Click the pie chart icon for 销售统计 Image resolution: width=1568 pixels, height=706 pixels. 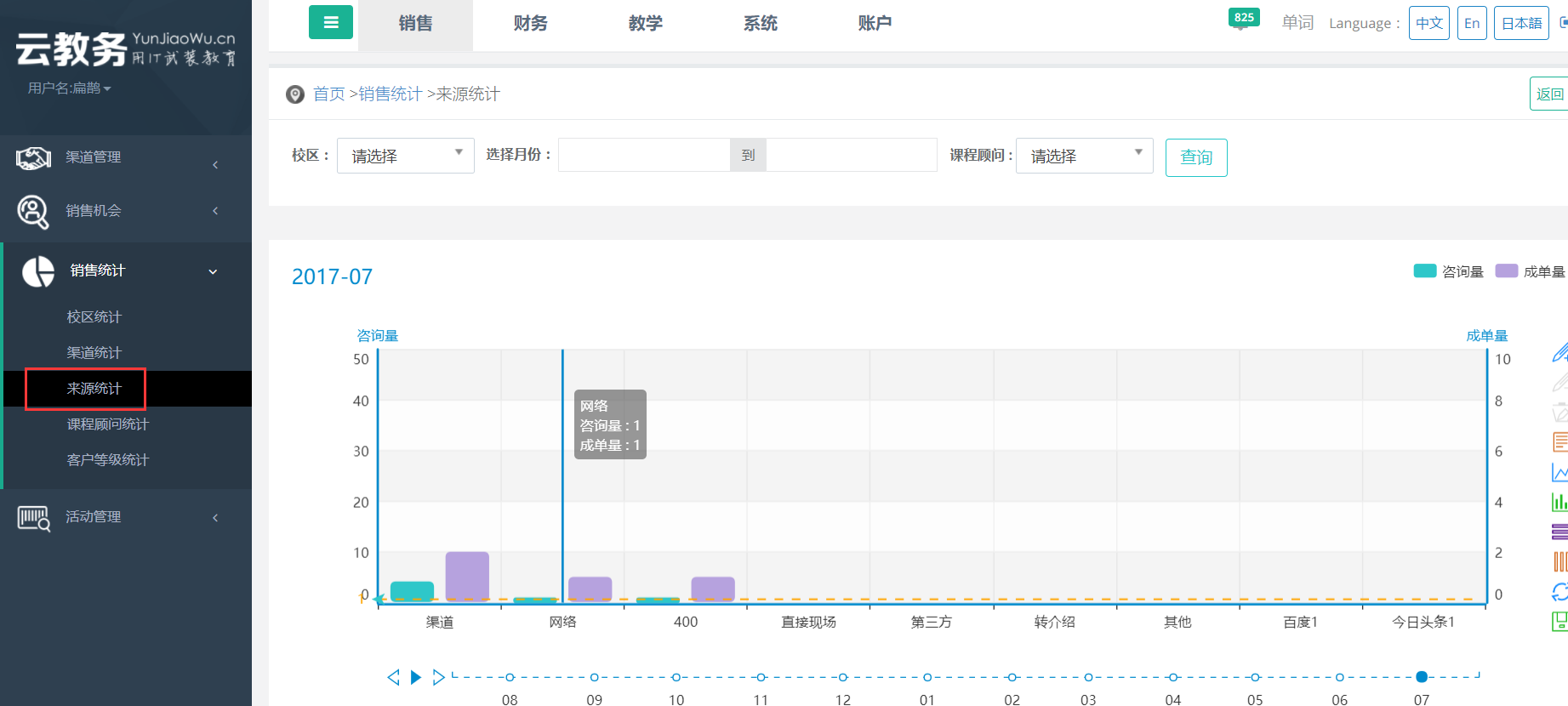tap(38, 271)
